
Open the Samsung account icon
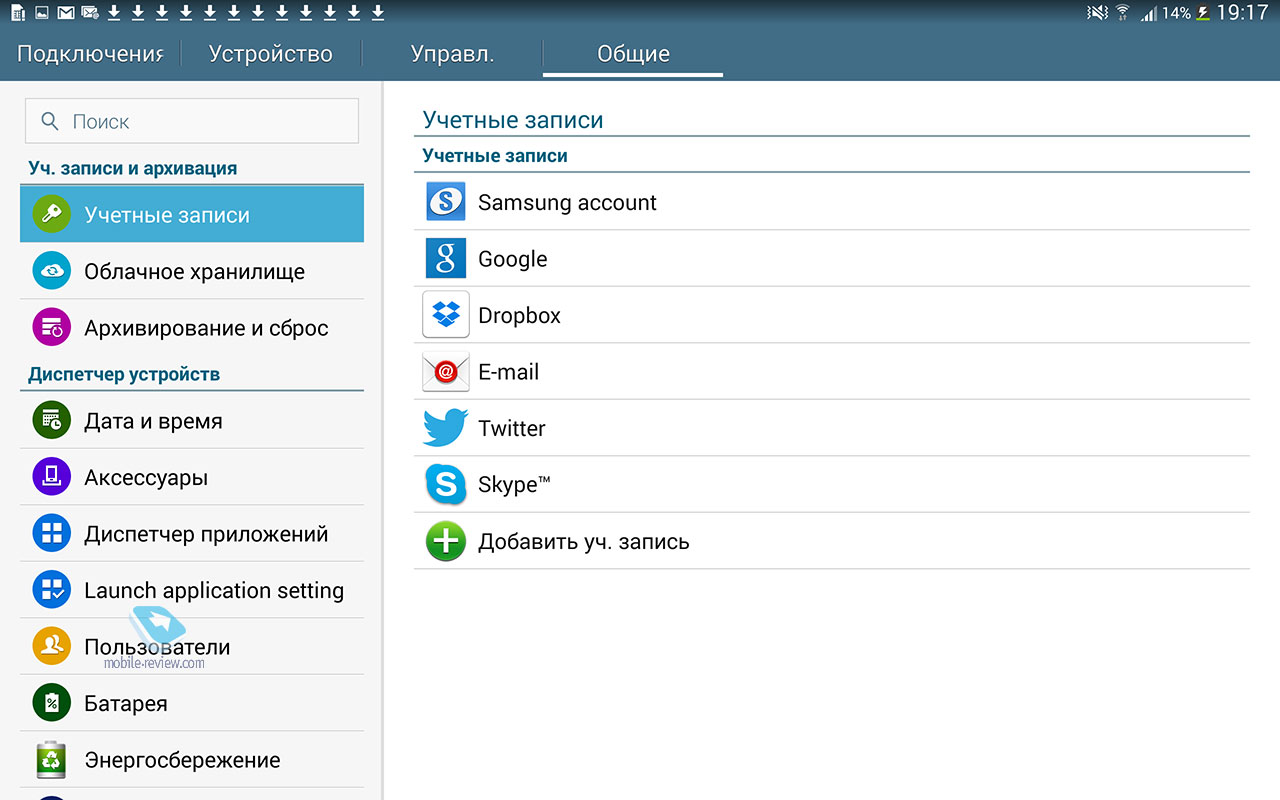pyautogui.click(x=446, y=201)
